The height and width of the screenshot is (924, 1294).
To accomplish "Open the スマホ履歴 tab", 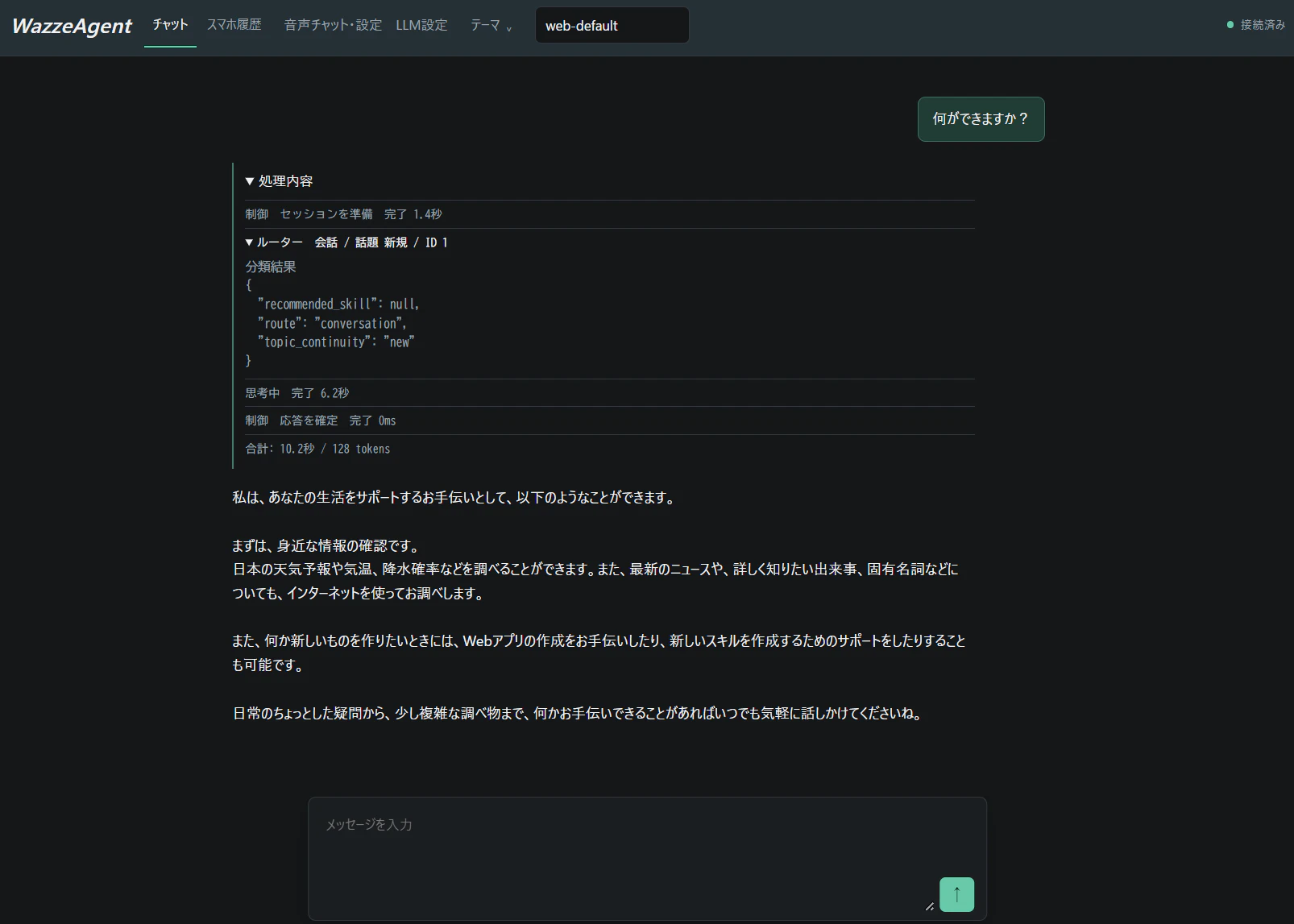I will coord(234,25).
